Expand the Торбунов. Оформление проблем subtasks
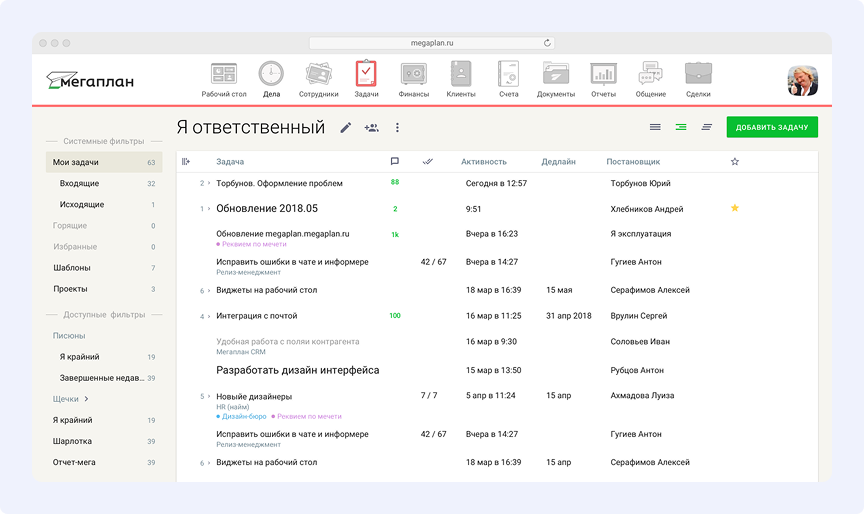Screen dimensions: 864x514 pos(208,184)
